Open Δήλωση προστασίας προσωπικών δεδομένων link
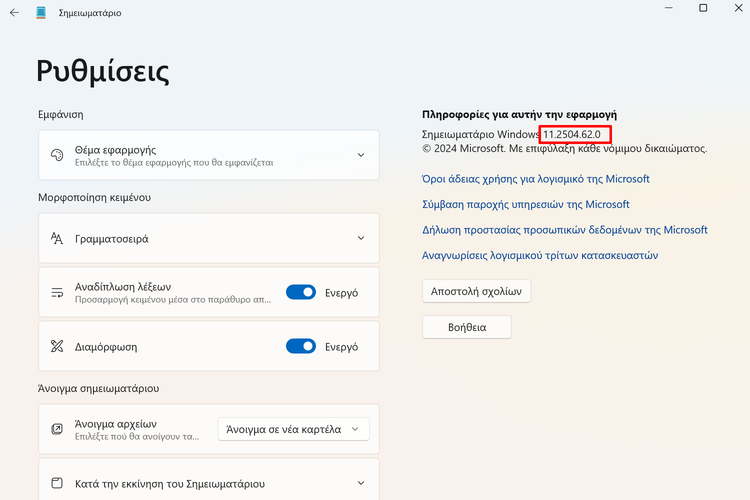 564,230
